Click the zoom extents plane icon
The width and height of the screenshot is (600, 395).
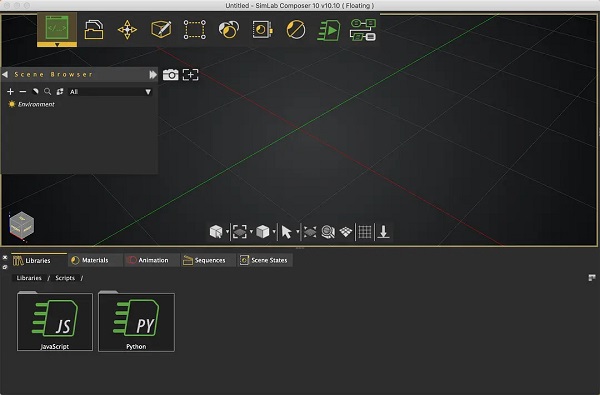point(310,232)
